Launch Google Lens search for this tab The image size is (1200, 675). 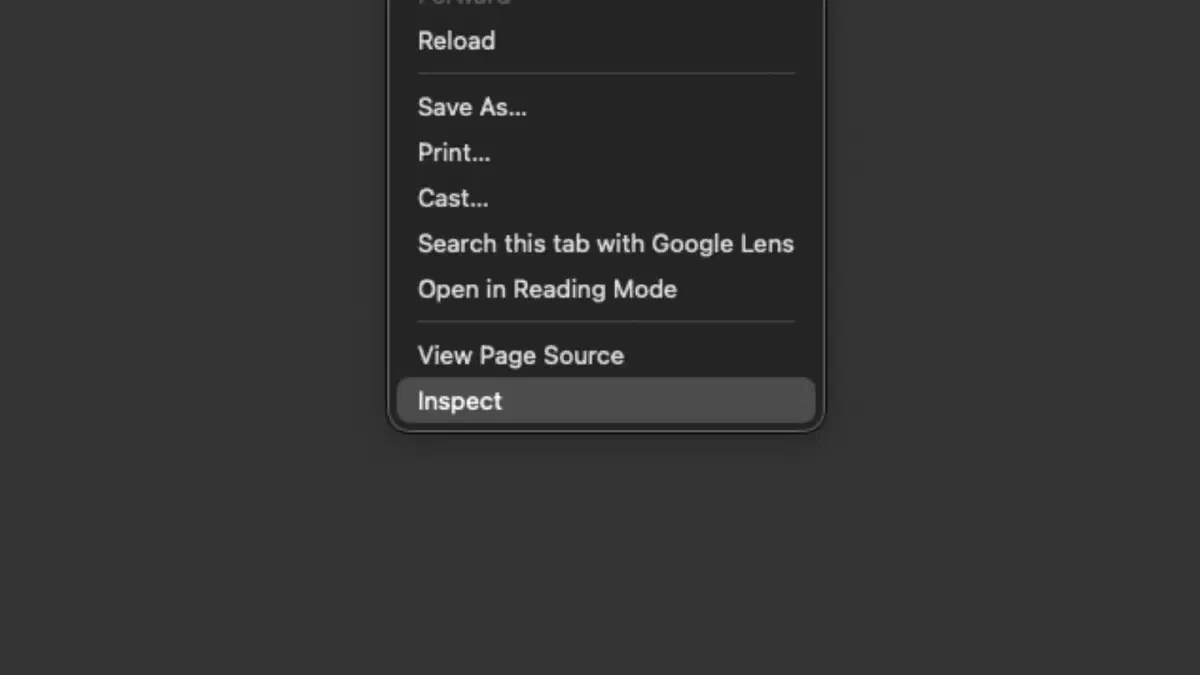point(605,243)
